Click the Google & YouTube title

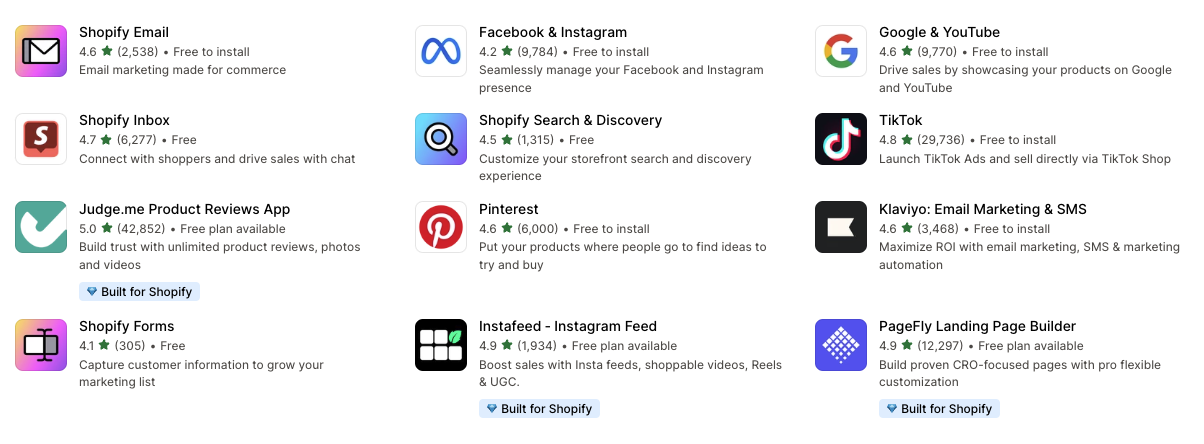939,32
